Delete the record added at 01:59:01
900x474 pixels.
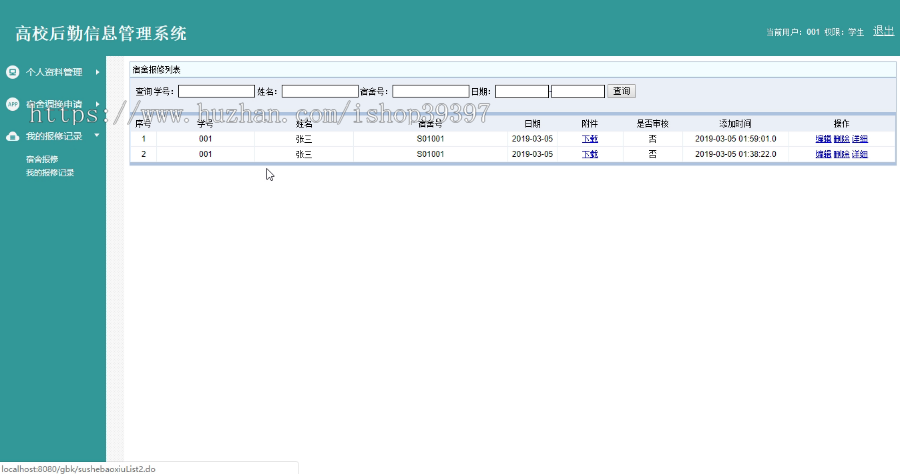click(x=841, y=139)
